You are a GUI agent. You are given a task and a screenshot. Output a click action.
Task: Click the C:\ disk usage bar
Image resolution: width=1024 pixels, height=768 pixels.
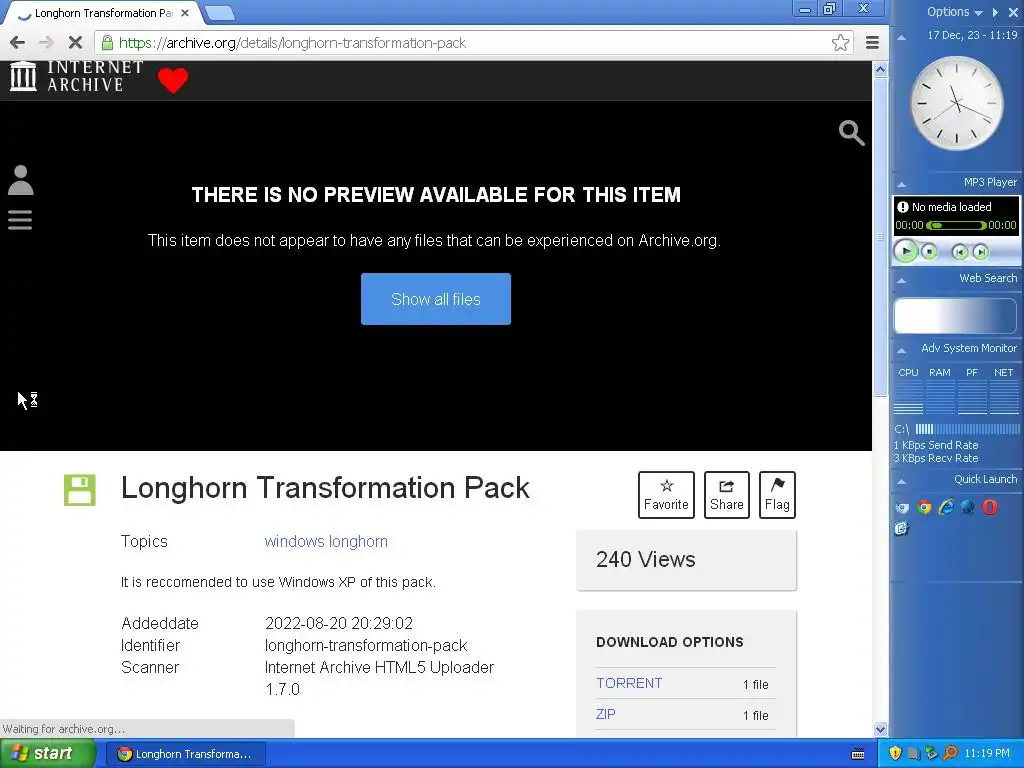point(967,429)
